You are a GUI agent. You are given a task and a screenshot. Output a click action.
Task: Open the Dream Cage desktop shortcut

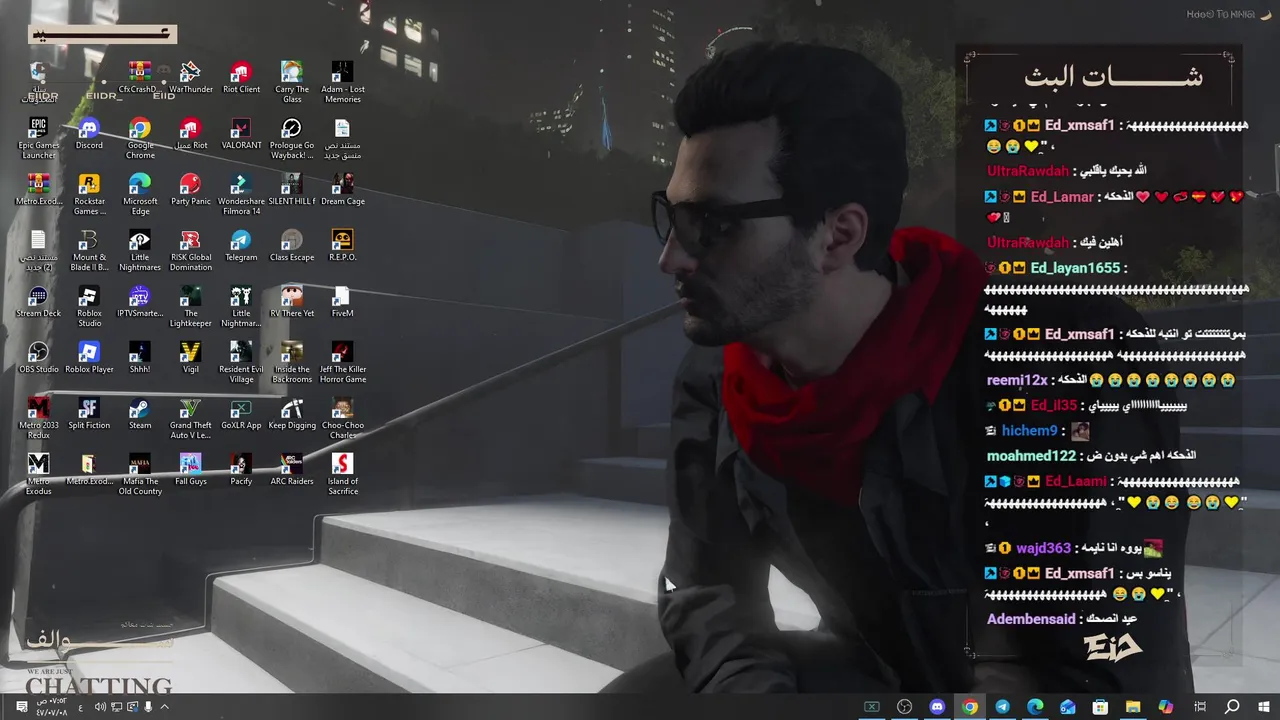342,190
